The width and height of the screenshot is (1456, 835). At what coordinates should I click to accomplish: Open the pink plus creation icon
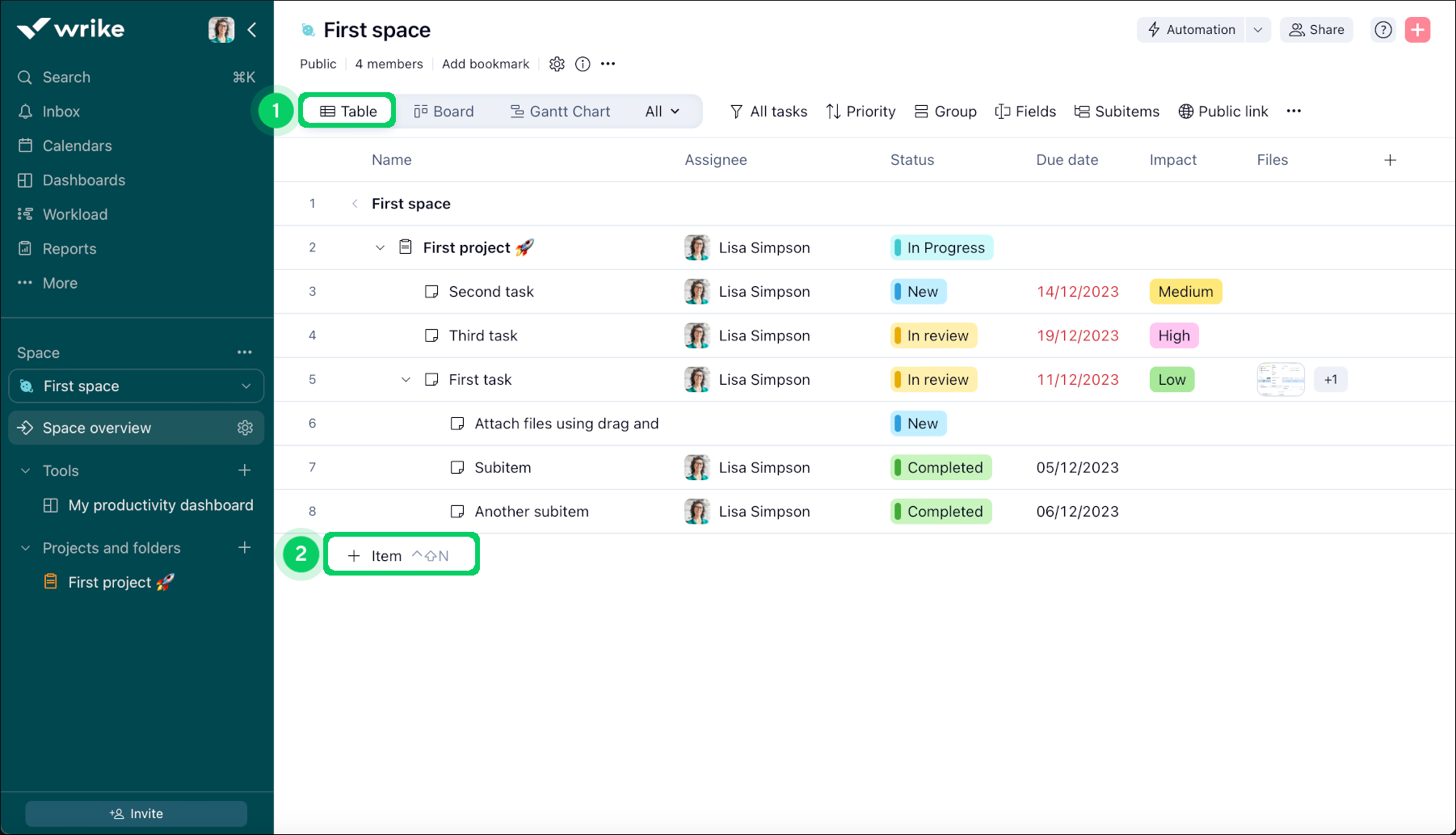[1417, 29]
